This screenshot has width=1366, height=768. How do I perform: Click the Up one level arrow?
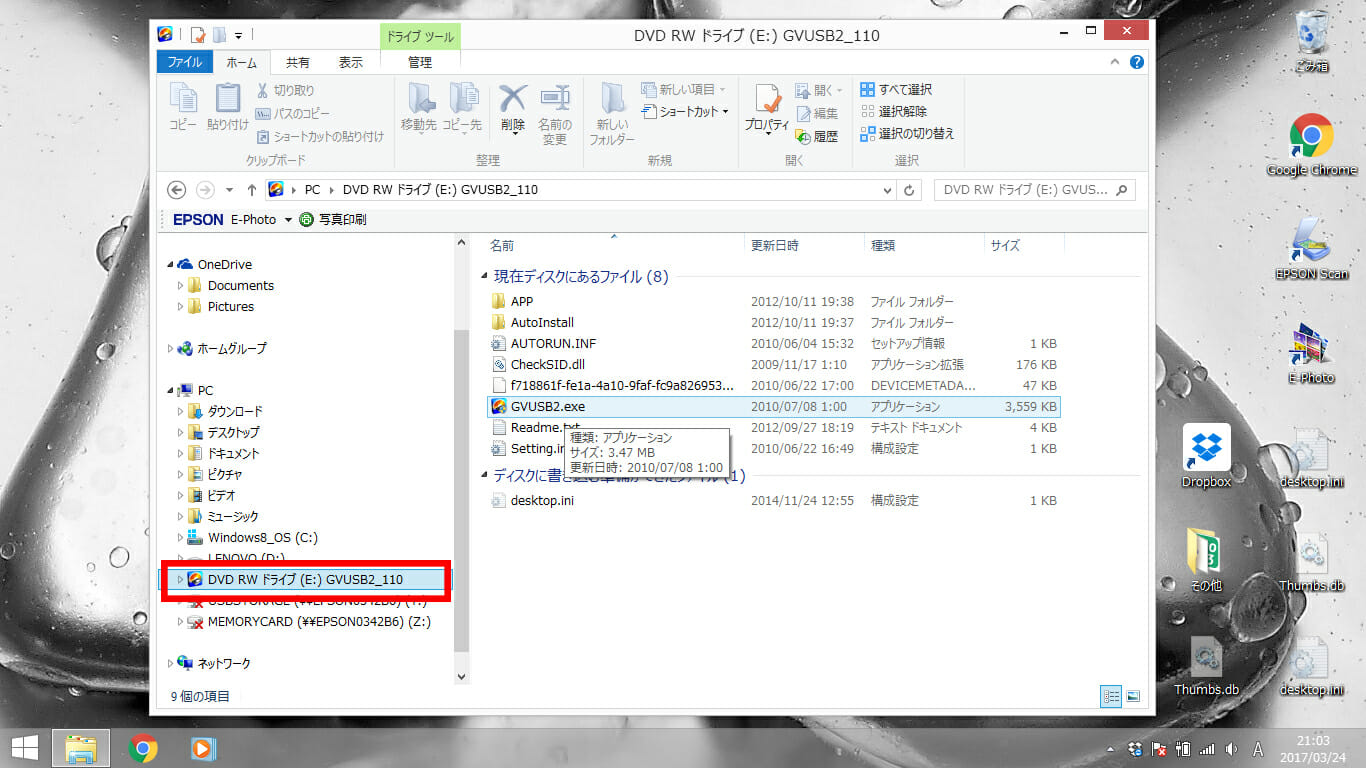252,190
